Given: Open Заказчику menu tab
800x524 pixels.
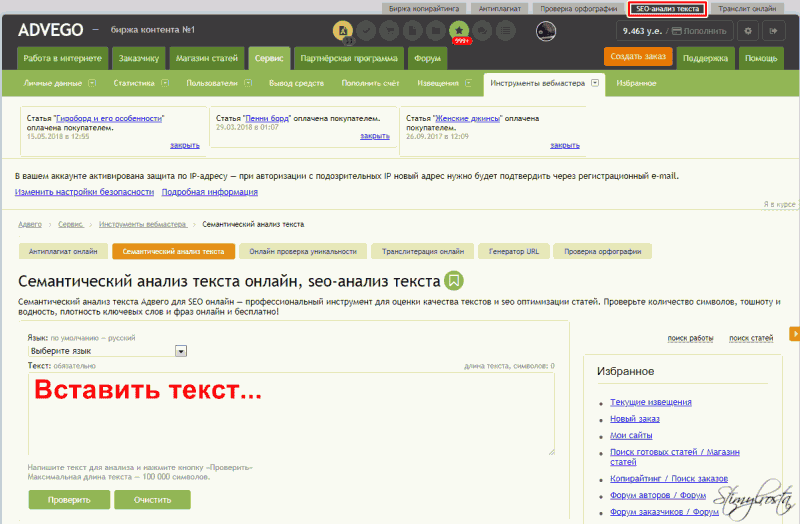Looking at the screenshot, I should (x=139, y=59).
